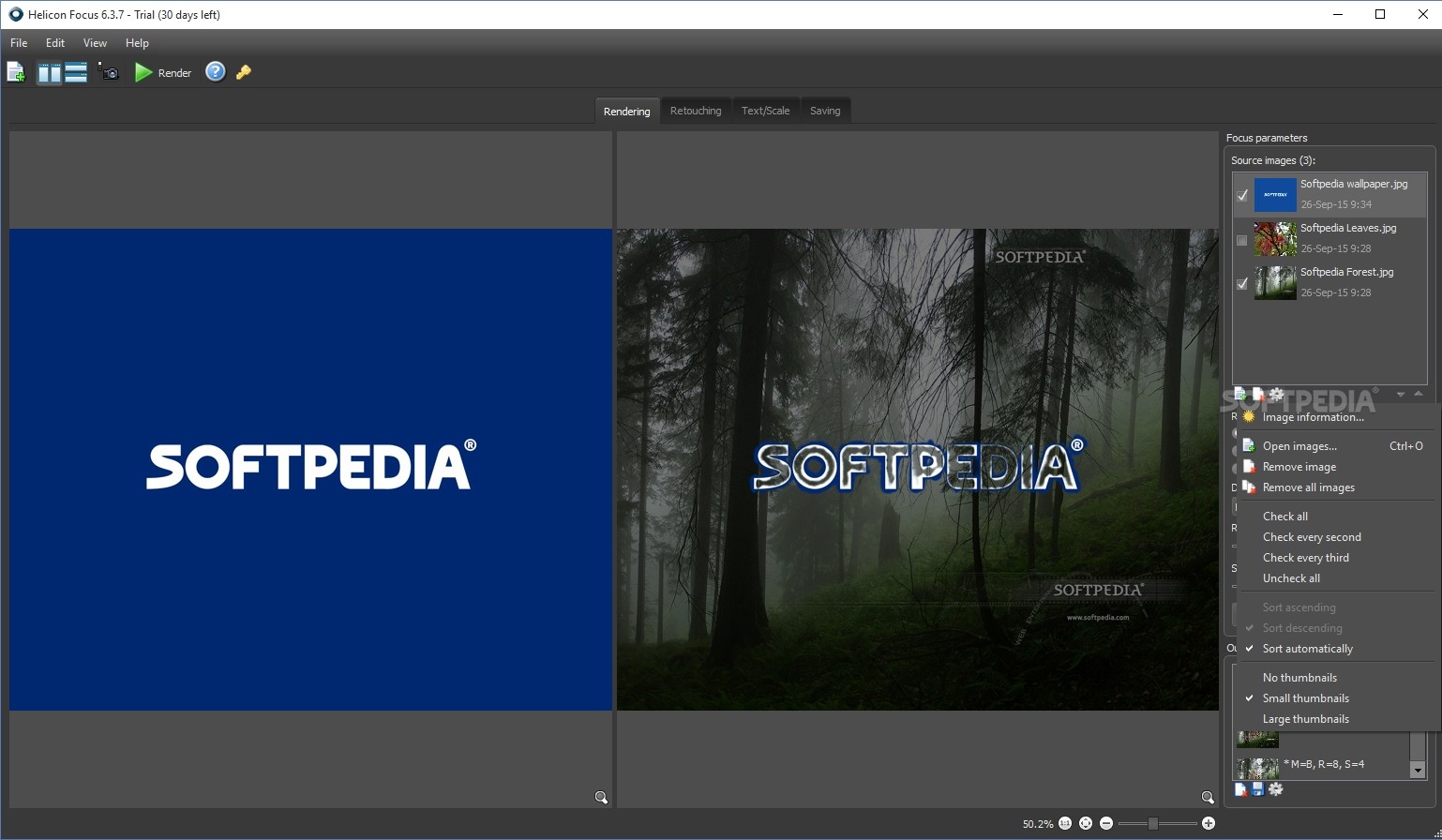Open source list gear settings icon

(1276, 395)
